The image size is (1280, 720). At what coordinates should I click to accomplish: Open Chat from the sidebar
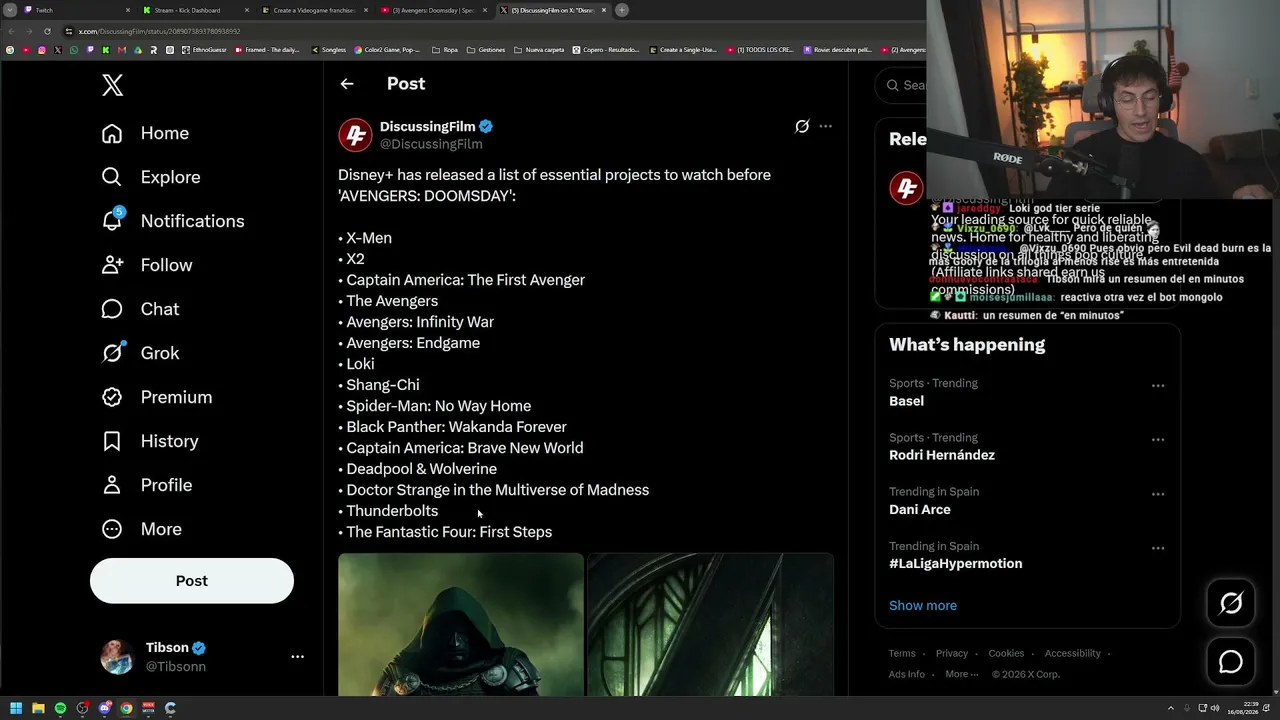point(140,309)
